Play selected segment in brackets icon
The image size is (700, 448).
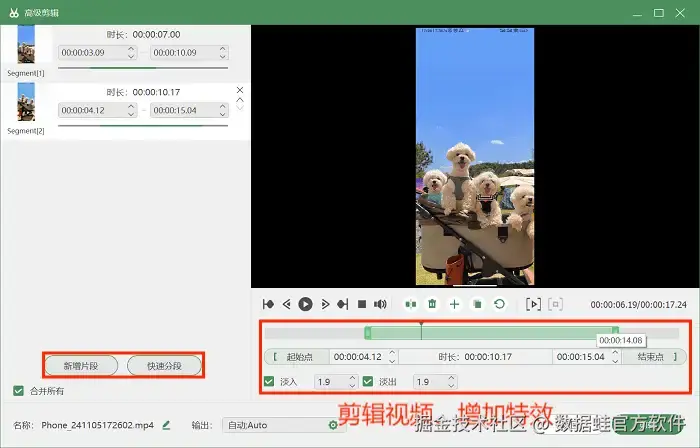tap(533, 304)
